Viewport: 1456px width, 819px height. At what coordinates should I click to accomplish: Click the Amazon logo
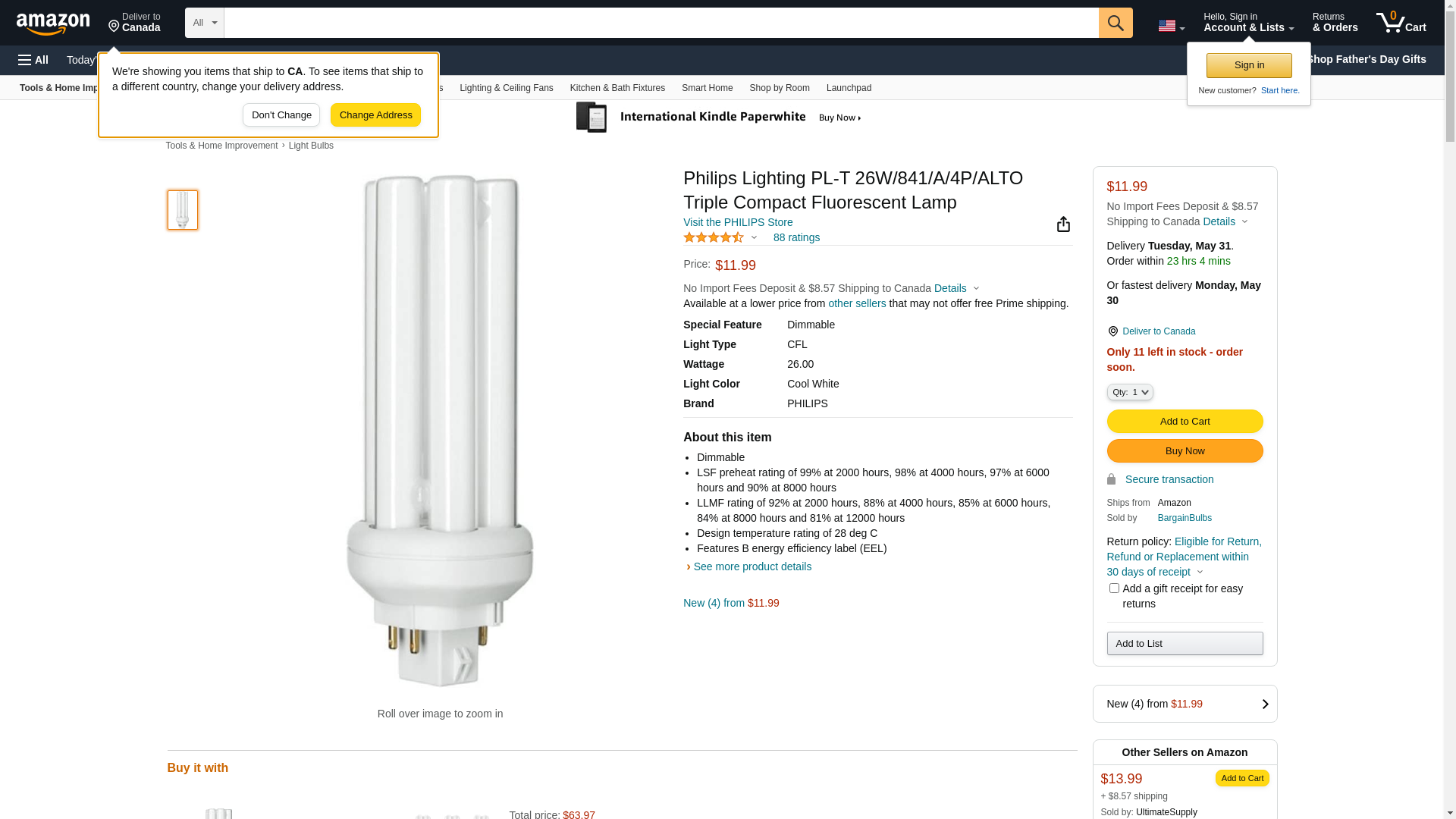click(x=53, y=24)
